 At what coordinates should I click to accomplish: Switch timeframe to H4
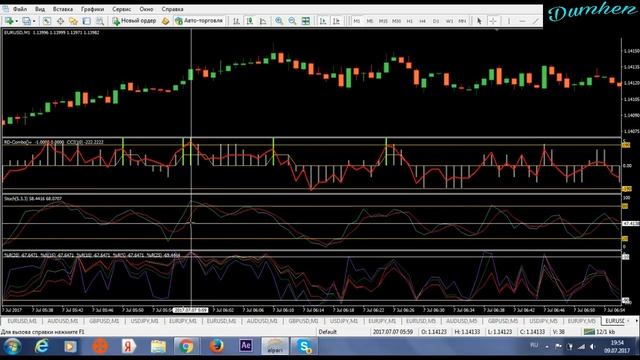coord(422,21)
